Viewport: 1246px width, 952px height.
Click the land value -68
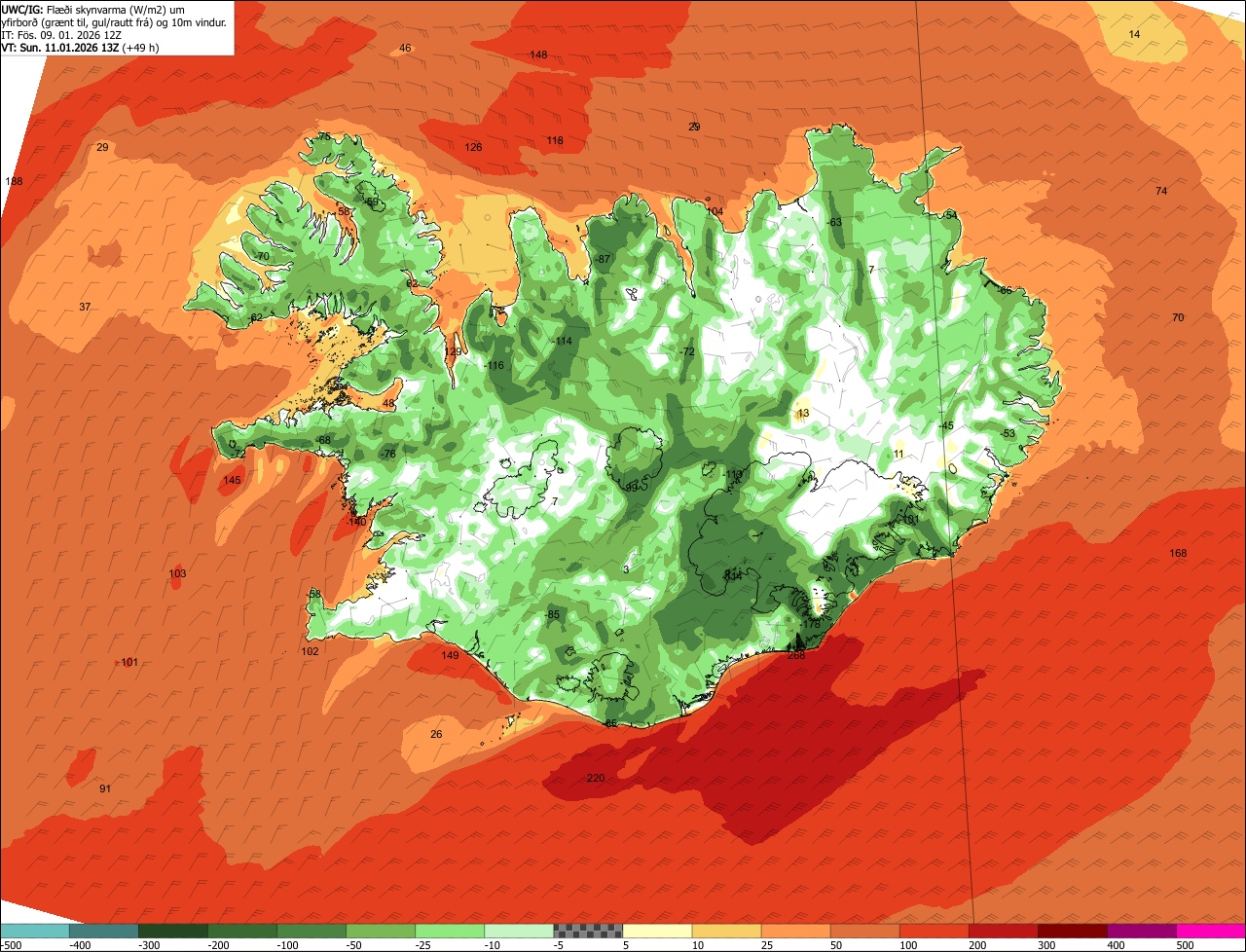[x=323, y=440]
